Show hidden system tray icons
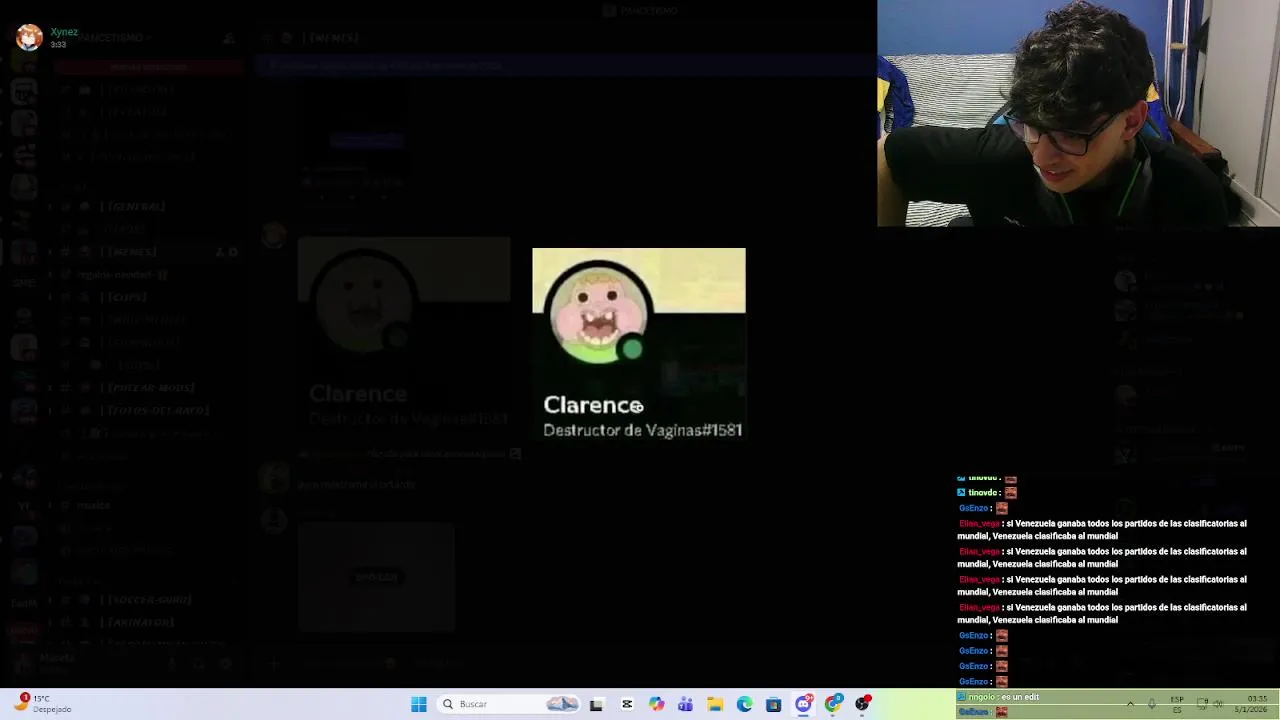This screenshot has height=720, width=1280. [x=1130, y=704]
